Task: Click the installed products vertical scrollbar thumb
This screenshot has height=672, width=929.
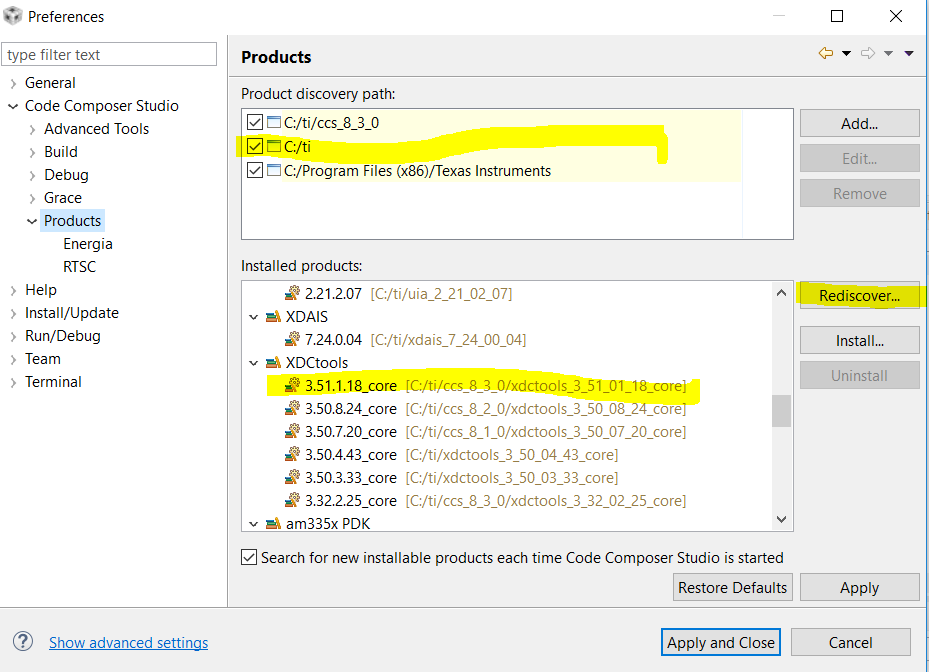Action: click(x=781, y=410)
